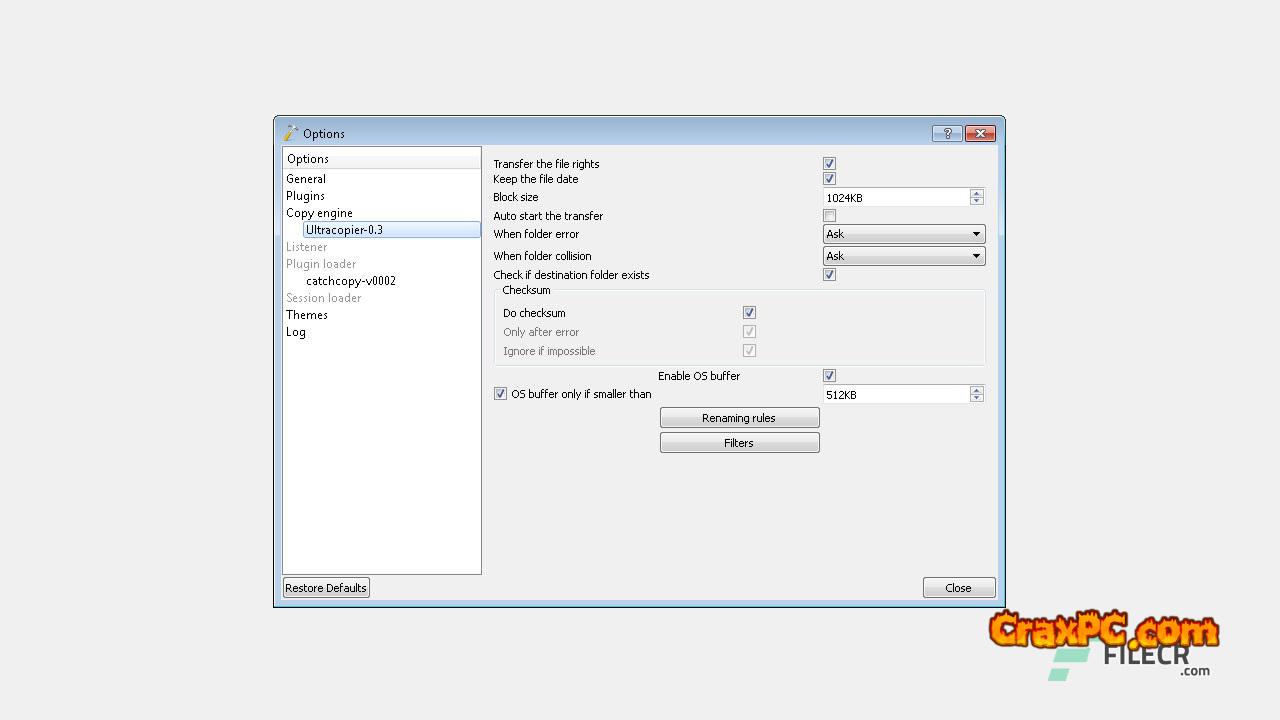Select General in options tree
Image resolution: width=1280 pixels, height=720 pixels.
[306, 179]
